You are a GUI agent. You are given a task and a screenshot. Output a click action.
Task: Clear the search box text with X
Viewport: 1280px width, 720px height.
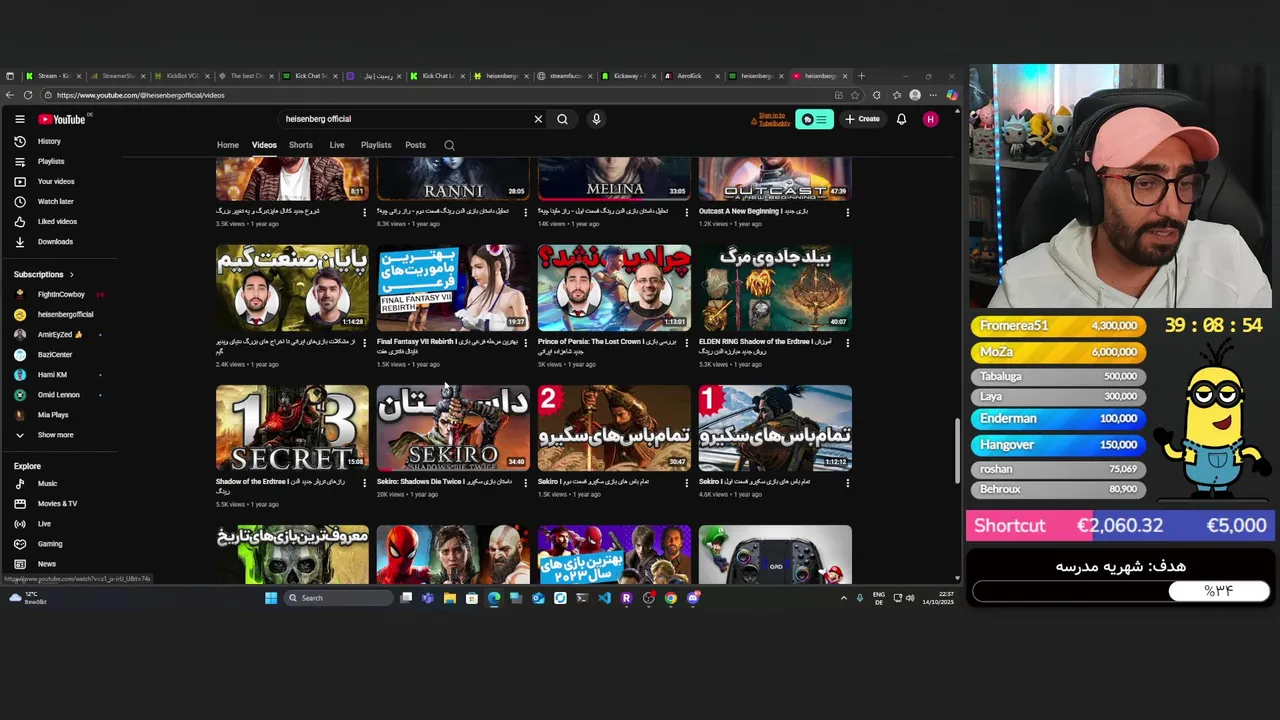pos(538,119)
